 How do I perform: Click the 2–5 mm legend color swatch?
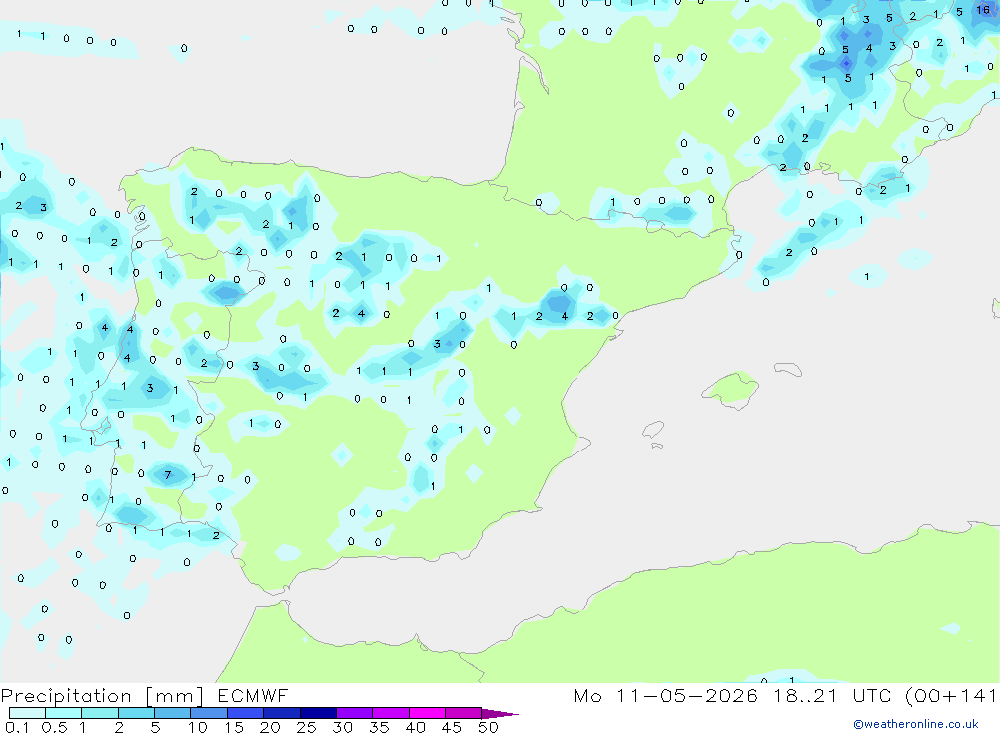pos(136,713)
